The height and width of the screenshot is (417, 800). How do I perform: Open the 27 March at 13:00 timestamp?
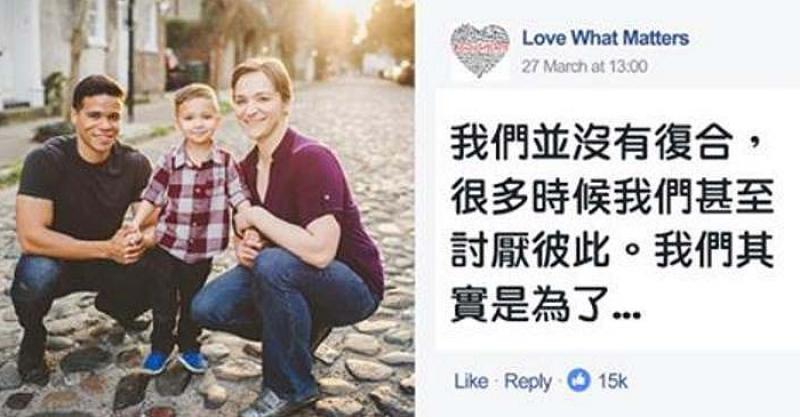click(584, 66)
